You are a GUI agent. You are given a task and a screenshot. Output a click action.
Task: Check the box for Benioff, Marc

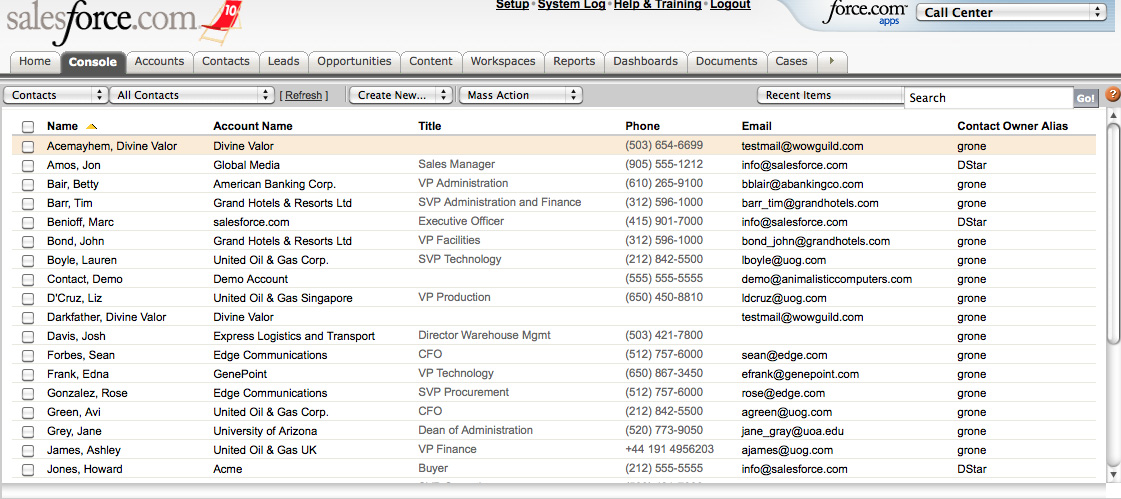[x=28, y=222]
